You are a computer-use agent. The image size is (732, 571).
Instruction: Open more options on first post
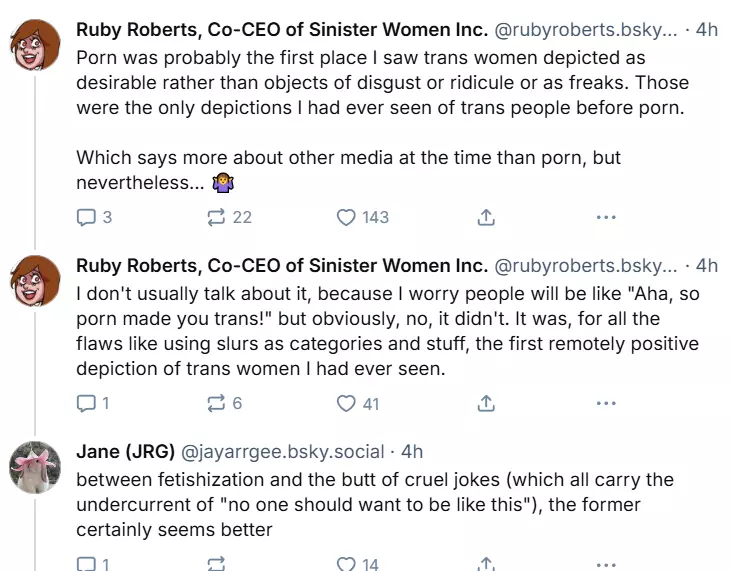(x=606, y=217)
